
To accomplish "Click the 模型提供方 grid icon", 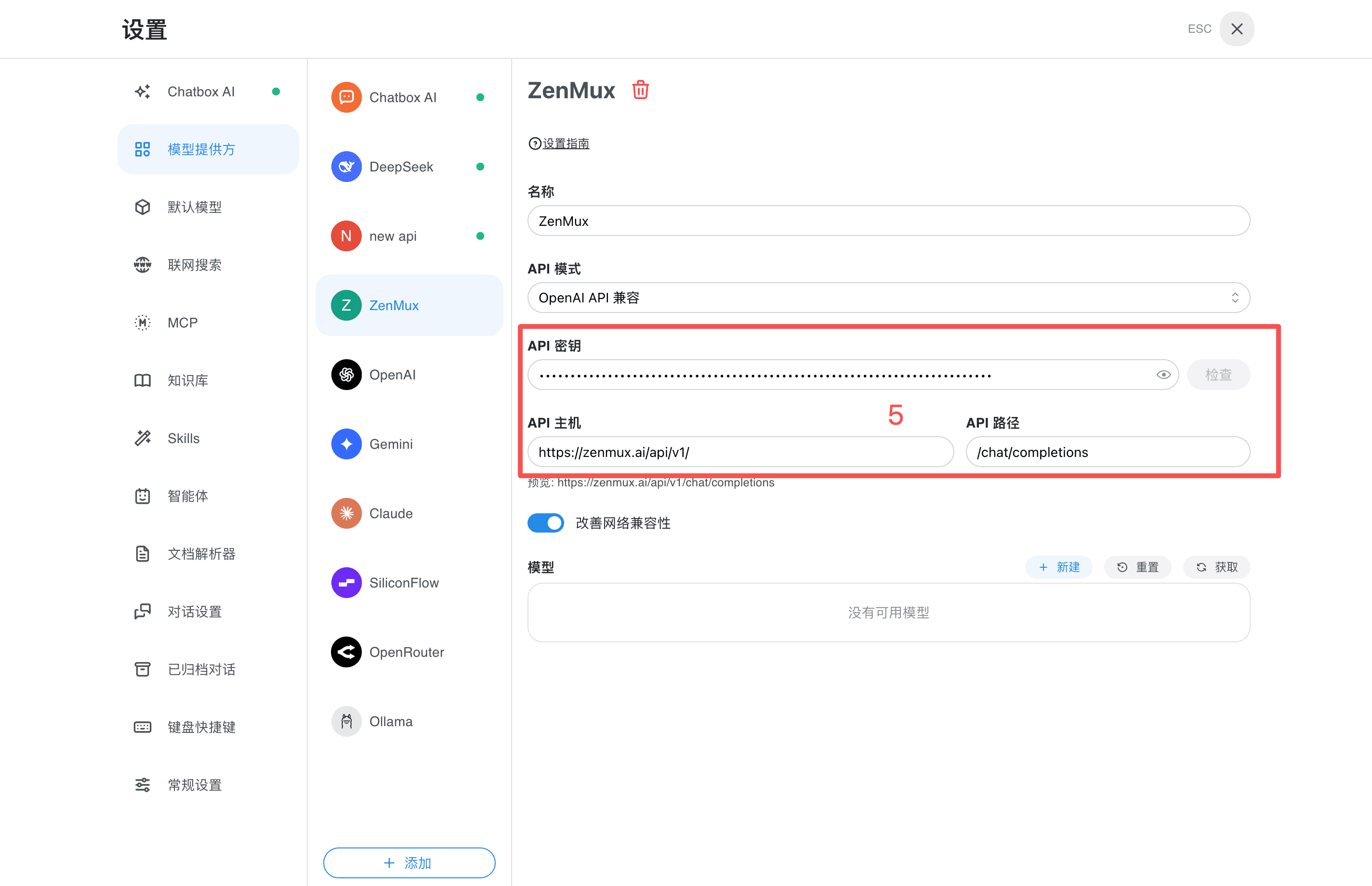I will click(x=142, y=150).
